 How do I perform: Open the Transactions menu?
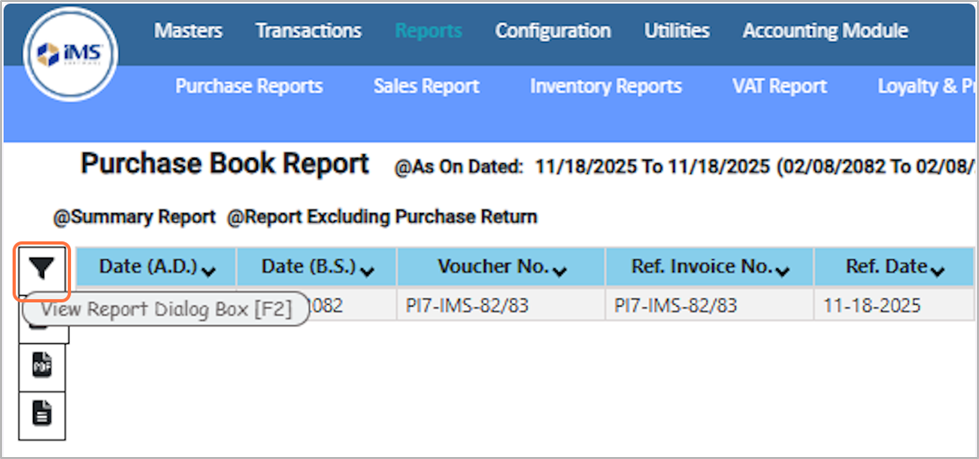coord(308,31)
